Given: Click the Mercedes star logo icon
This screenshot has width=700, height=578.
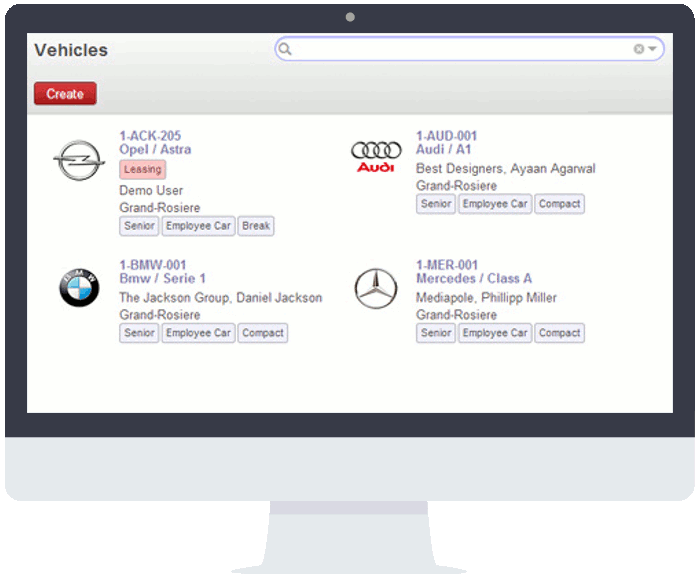Looking at the screenshot, I should 376,289.
